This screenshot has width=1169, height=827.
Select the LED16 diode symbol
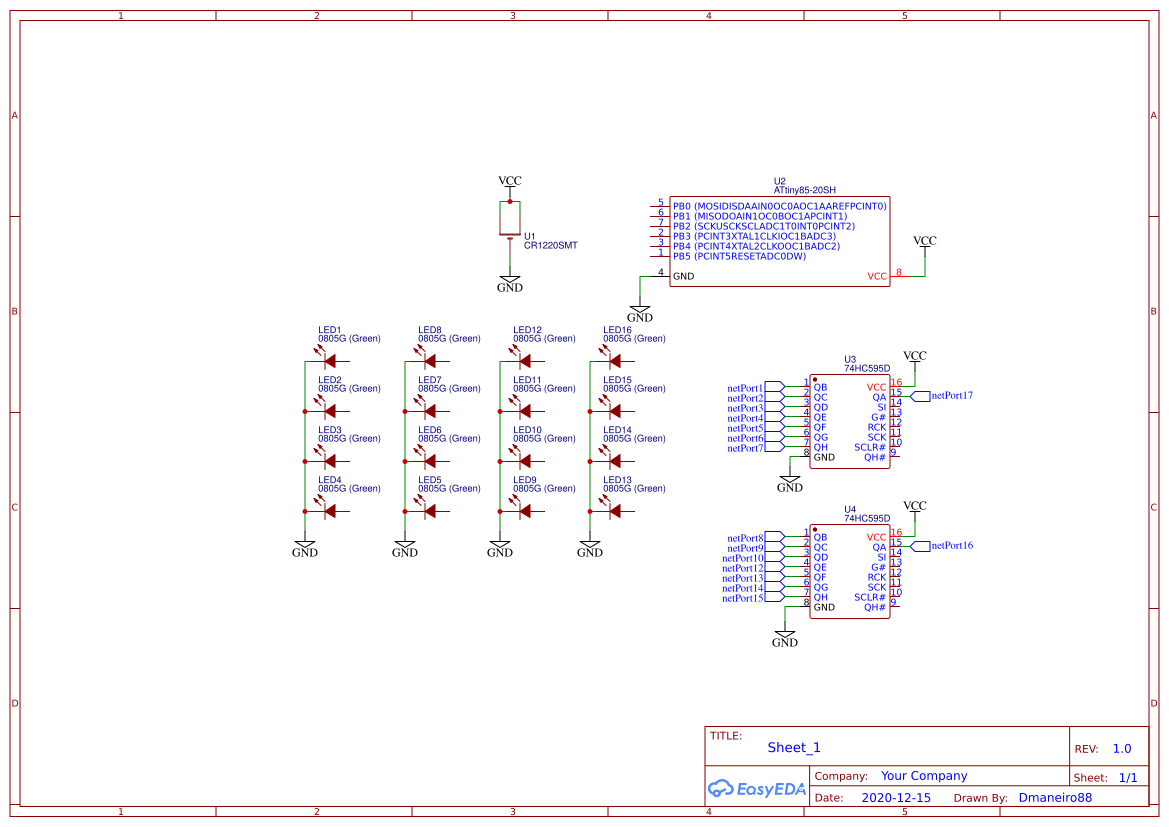(615, 360)
